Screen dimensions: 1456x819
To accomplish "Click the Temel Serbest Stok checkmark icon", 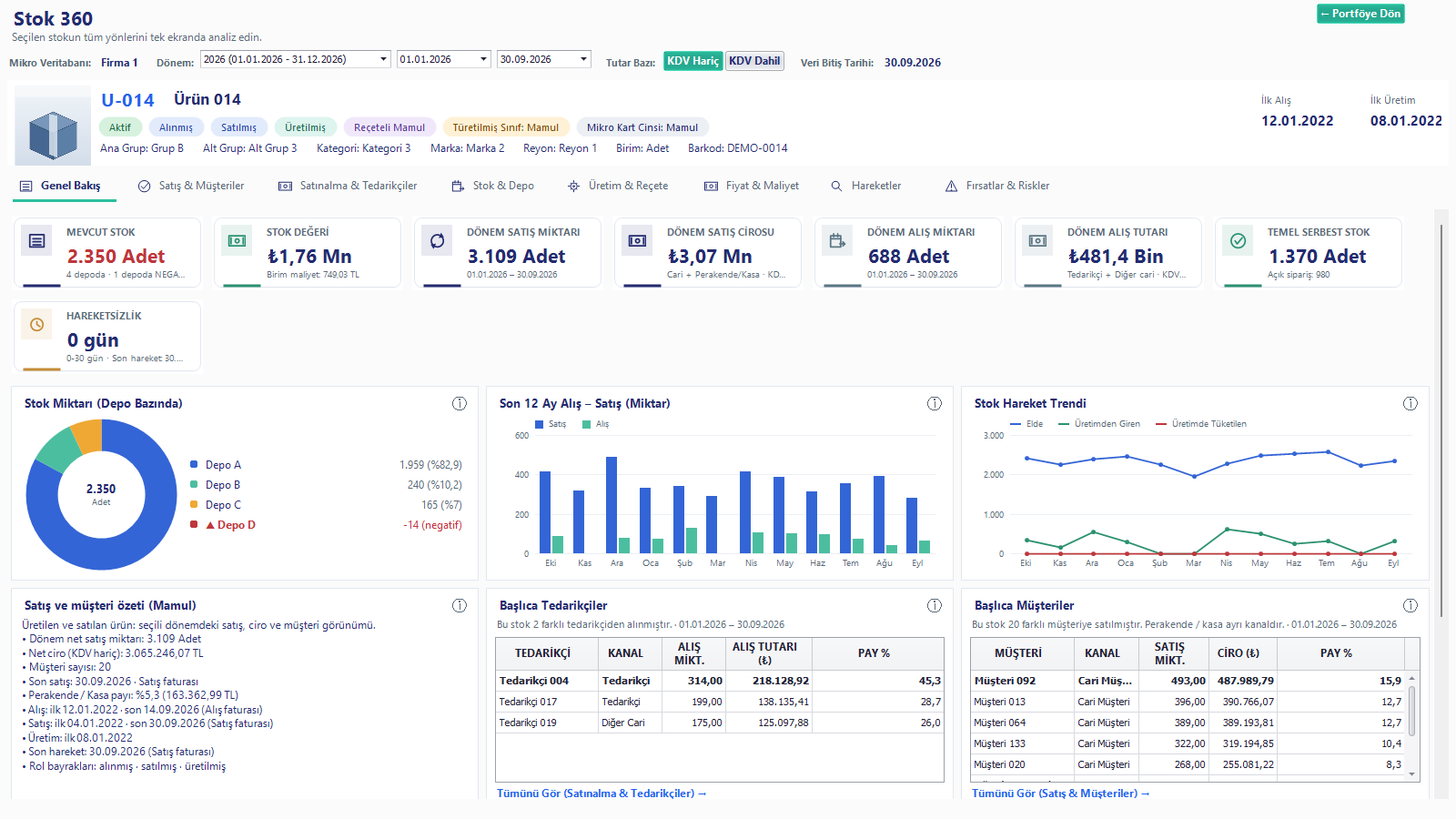I will pyautogui.click(x=1239, y=241).
